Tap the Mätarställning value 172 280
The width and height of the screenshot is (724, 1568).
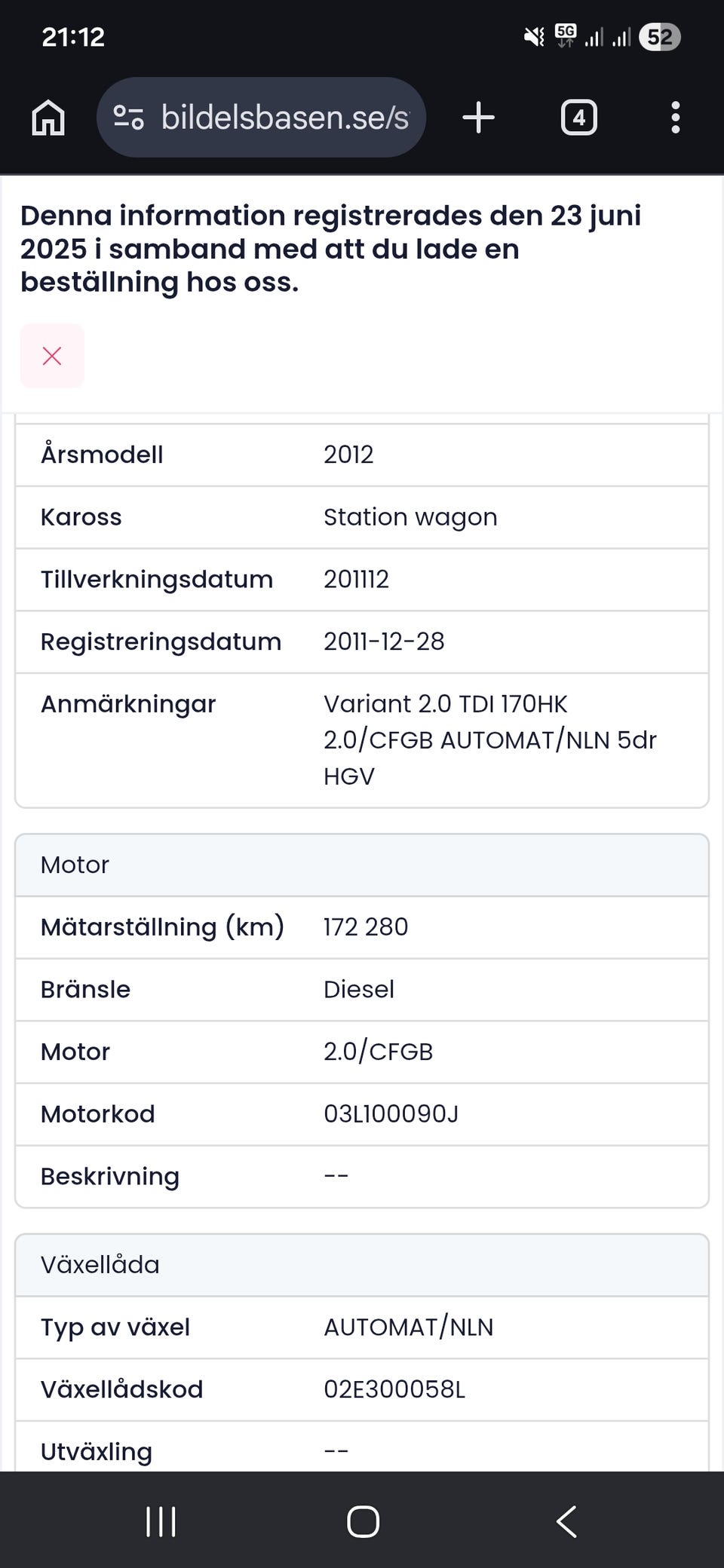366,926
